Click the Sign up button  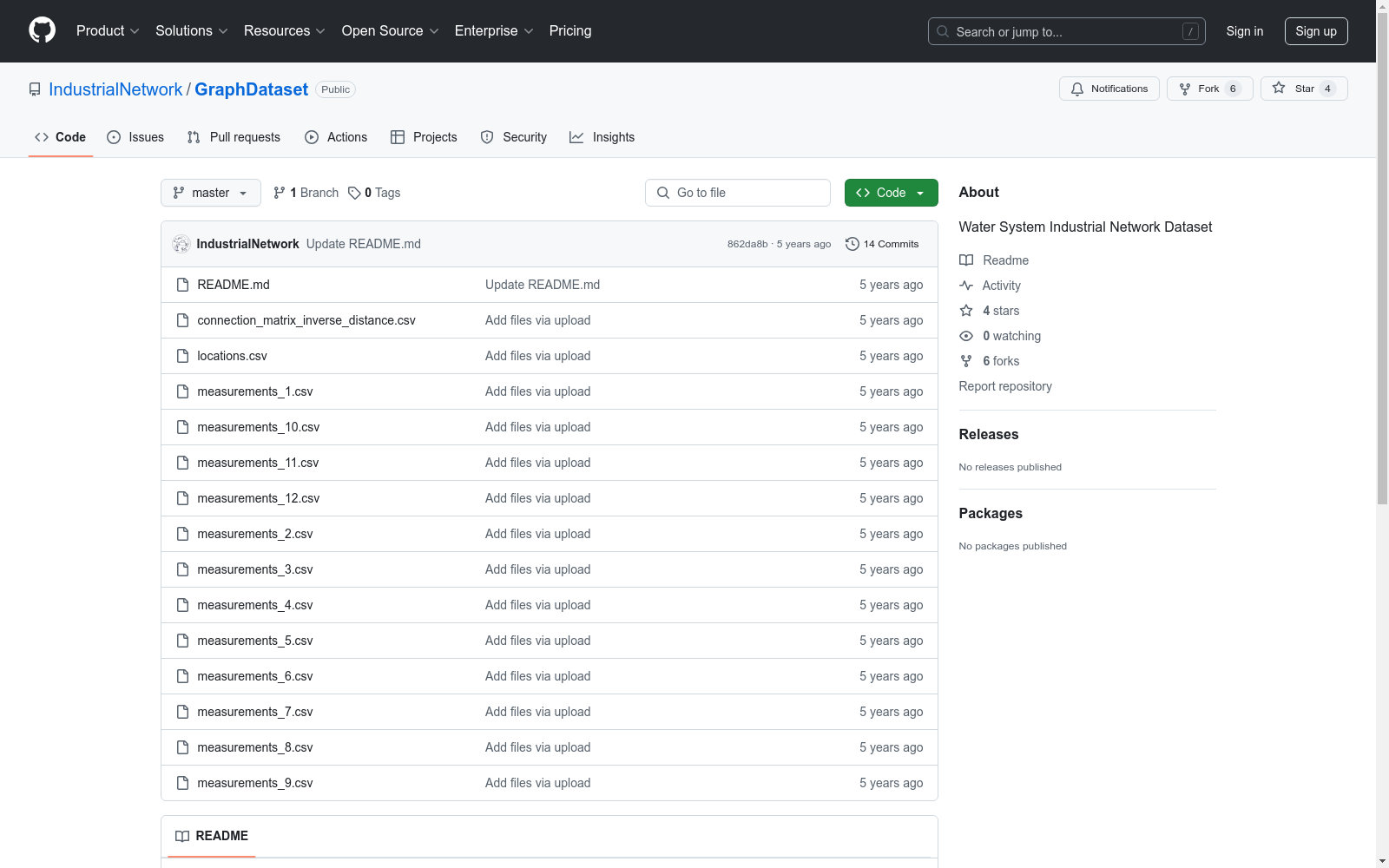coord(1316,31)
